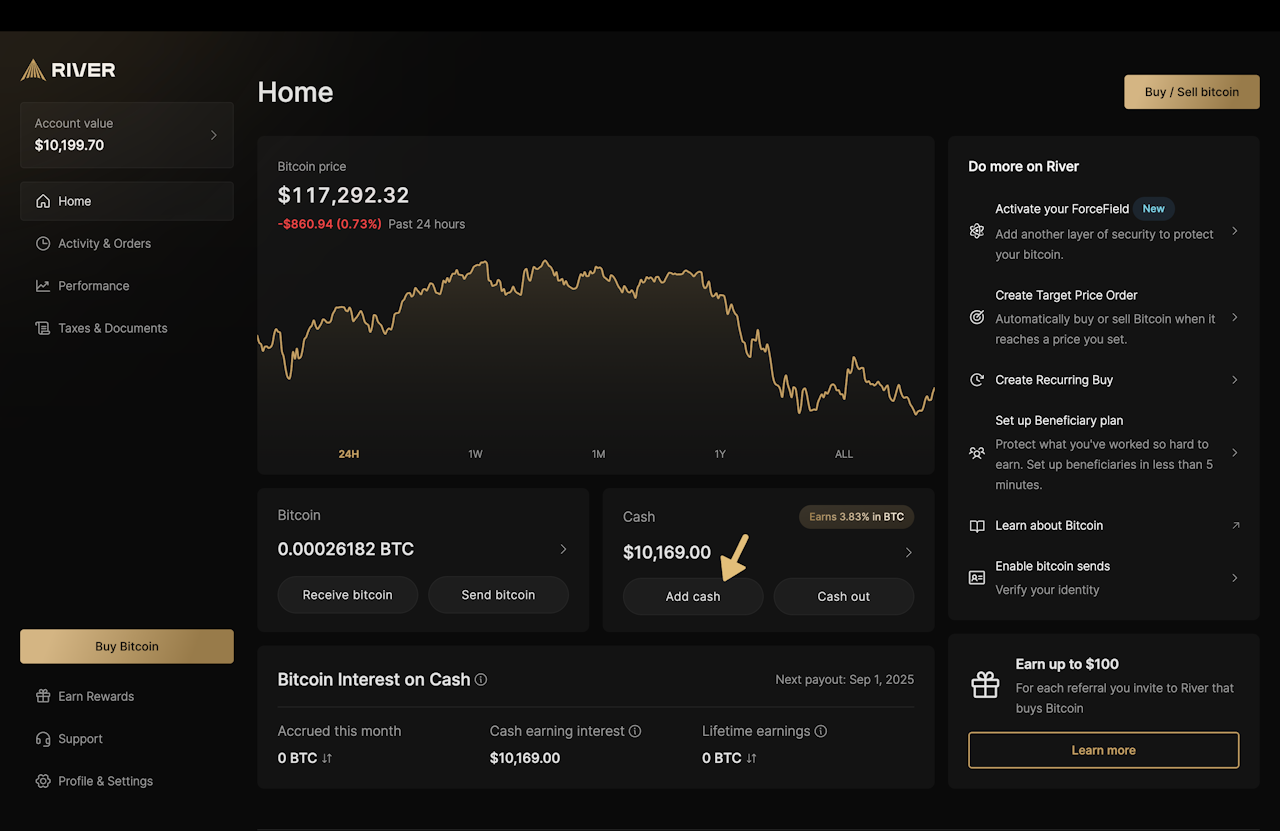1280x831 pixels.
Task: Open Bitcoin balance details chevron
Action: [x=563, y=549]
